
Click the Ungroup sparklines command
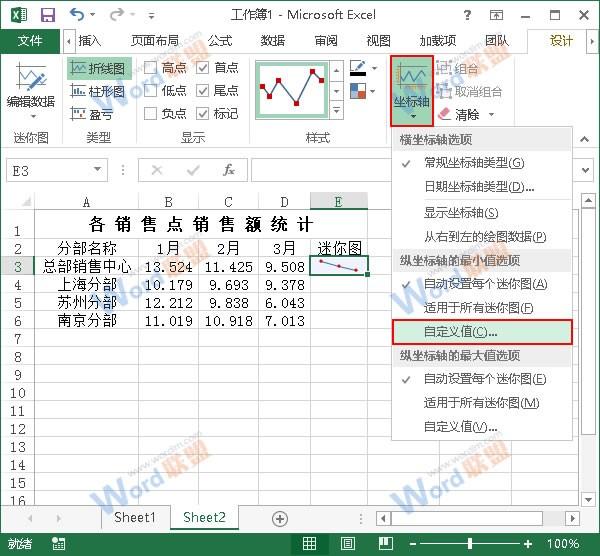tap(470, 91)
